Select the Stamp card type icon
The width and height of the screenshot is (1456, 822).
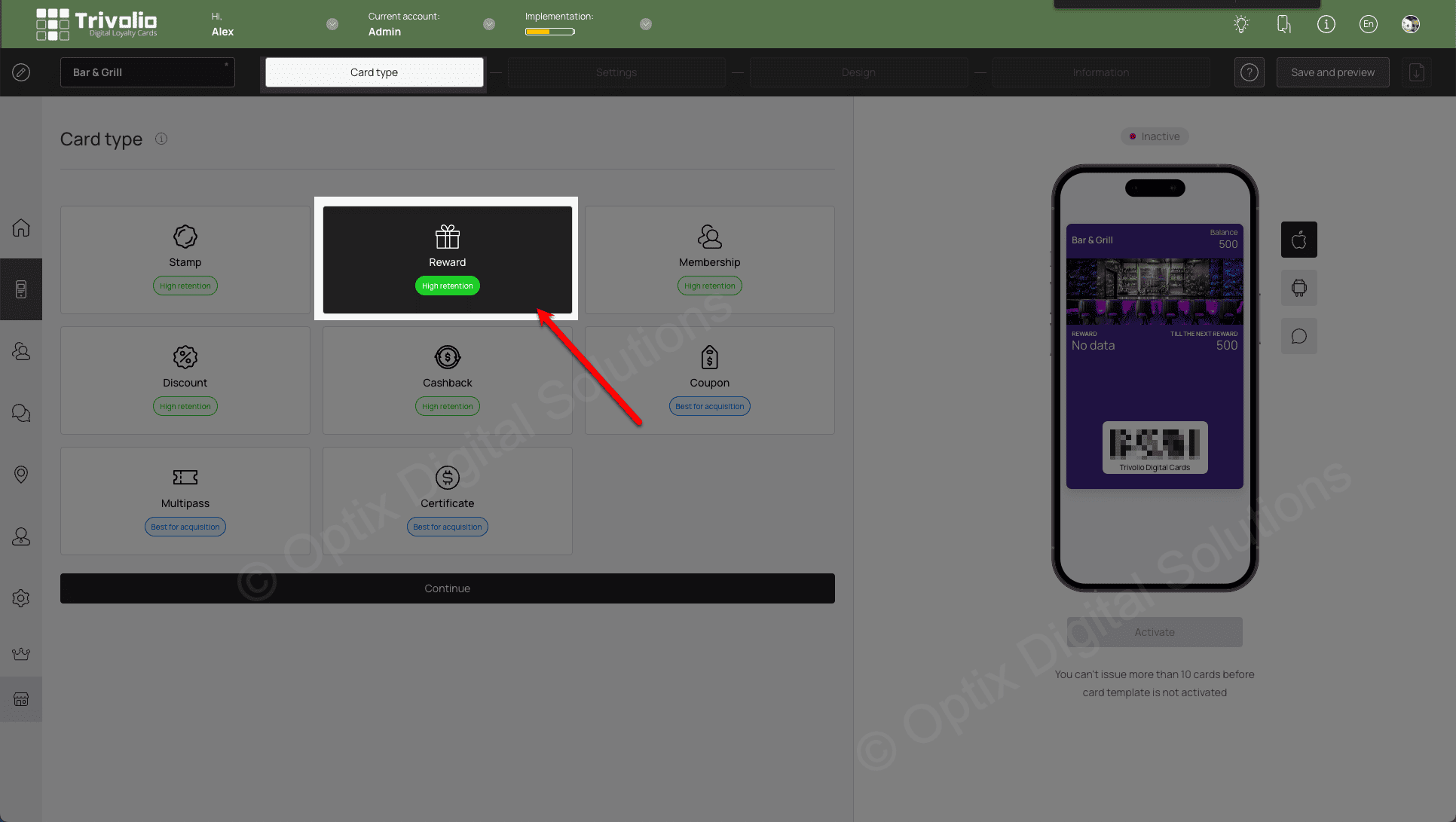185,236
